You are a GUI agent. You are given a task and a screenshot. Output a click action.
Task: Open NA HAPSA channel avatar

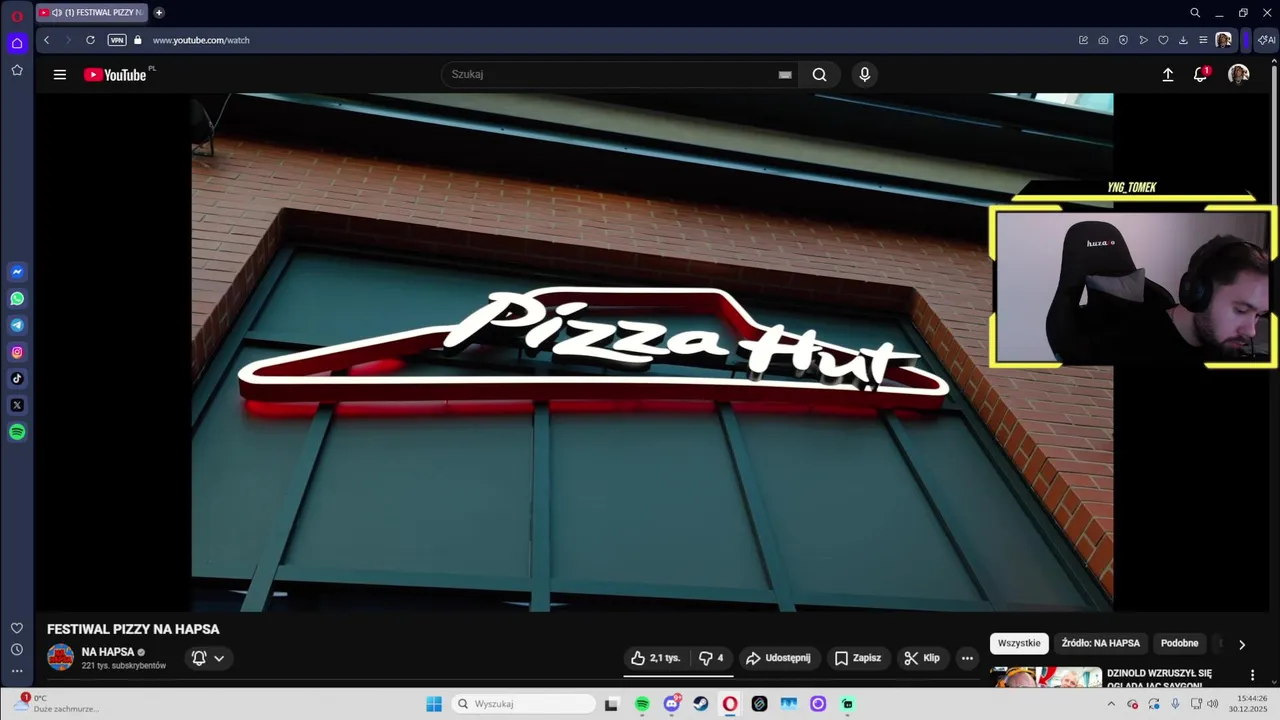click(x=61, y=658)
